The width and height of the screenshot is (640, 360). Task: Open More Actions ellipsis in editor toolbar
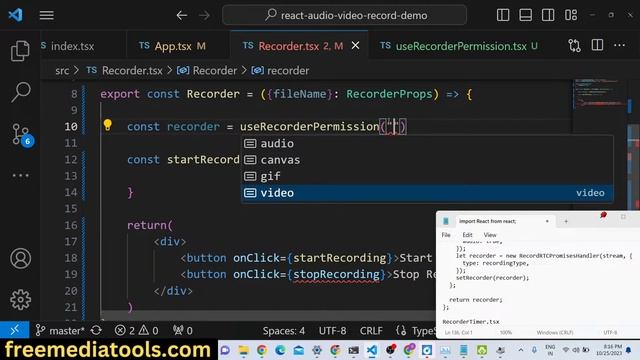620,45
